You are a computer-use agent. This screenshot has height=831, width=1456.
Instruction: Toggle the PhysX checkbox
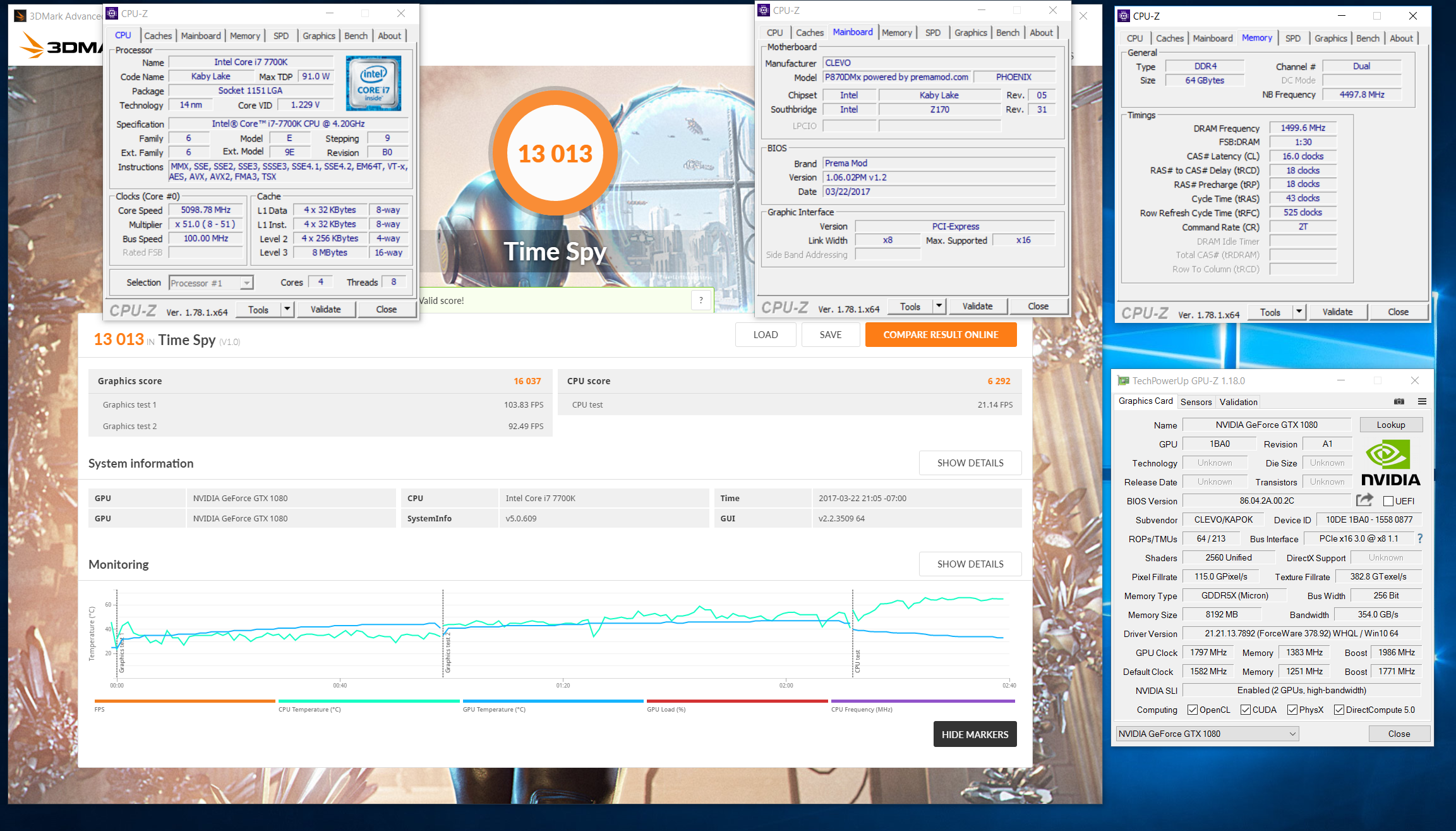pos(1292,710)
